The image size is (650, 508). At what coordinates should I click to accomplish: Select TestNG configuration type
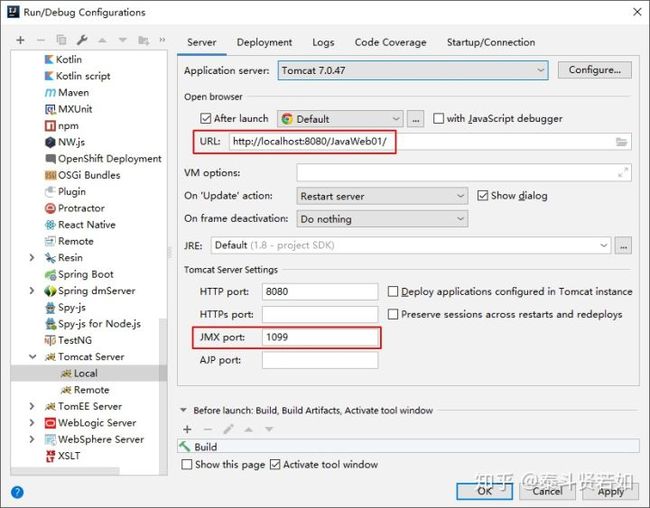pos(68,340)
